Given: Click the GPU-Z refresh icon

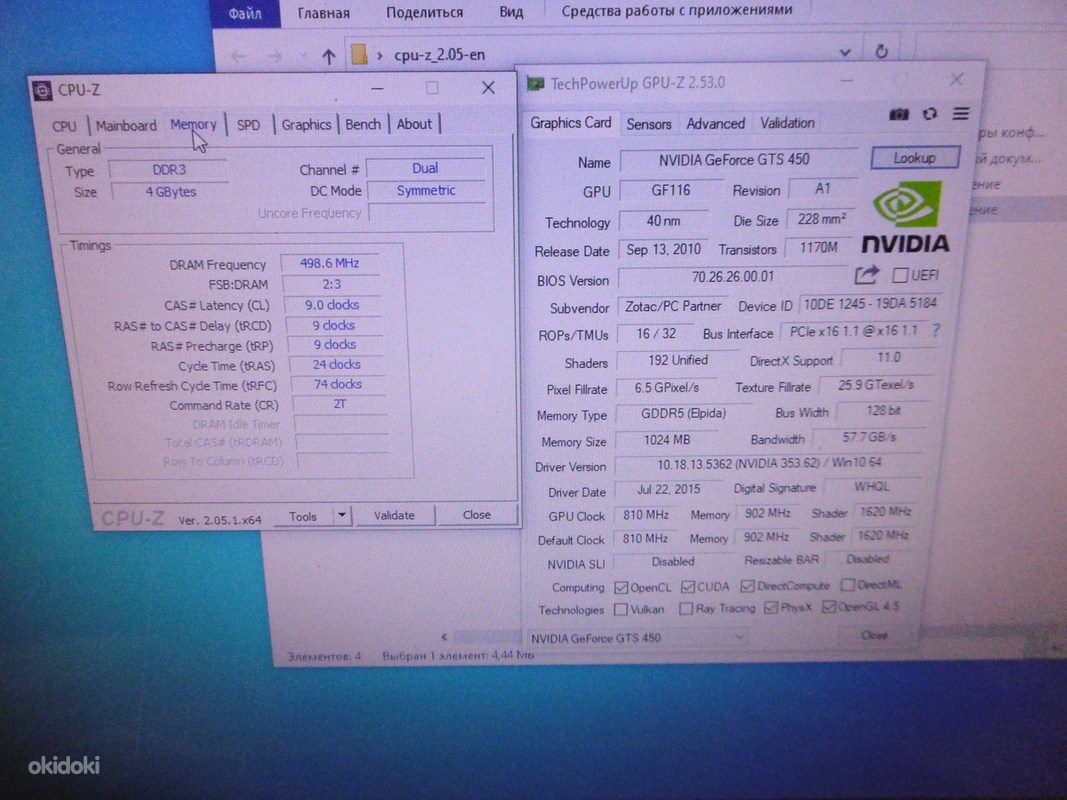Looking at the screenshot, I should tap(929, 115).
